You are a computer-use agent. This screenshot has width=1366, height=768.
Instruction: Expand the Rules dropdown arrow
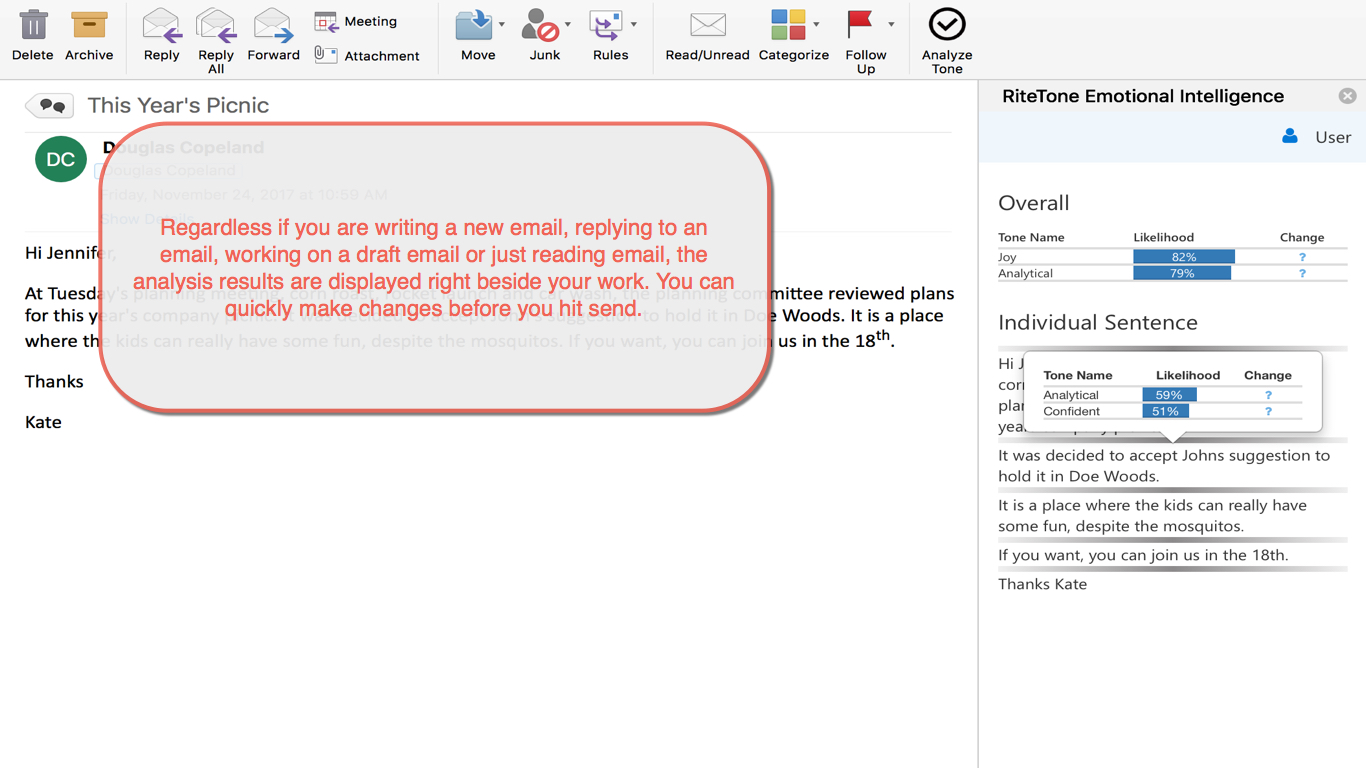634,24
